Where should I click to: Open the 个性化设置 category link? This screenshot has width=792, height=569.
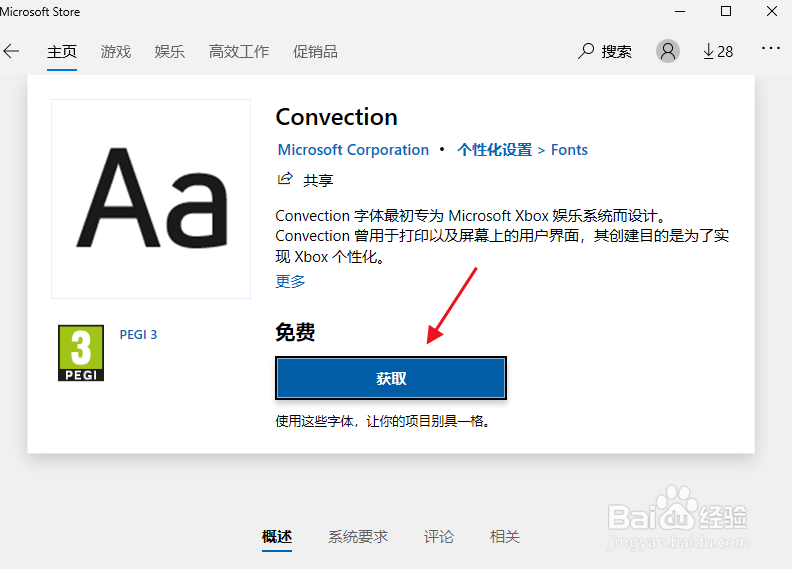[494, 150]
